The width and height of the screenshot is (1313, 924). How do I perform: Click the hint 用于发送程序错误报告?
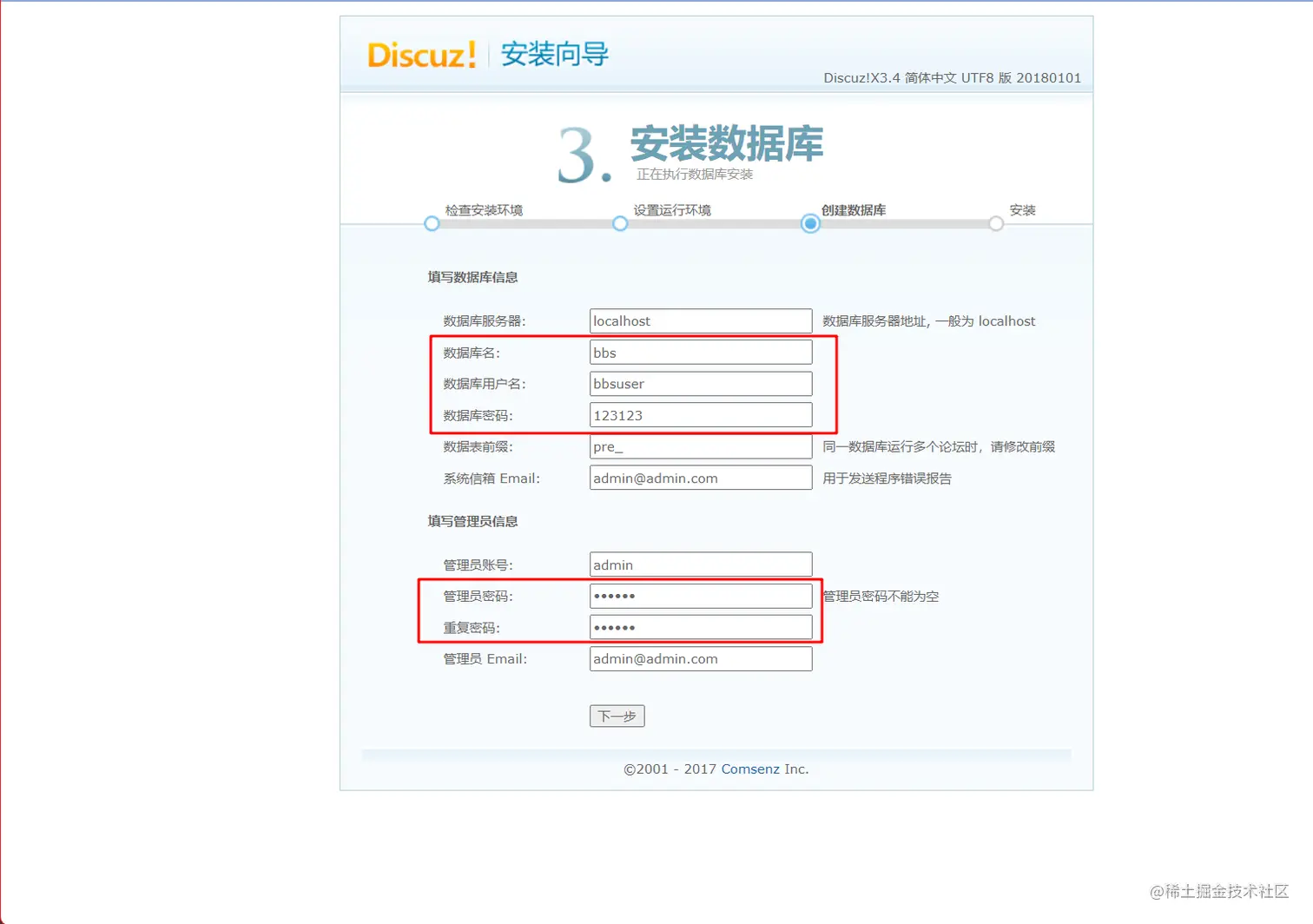[x=887, y=478]
